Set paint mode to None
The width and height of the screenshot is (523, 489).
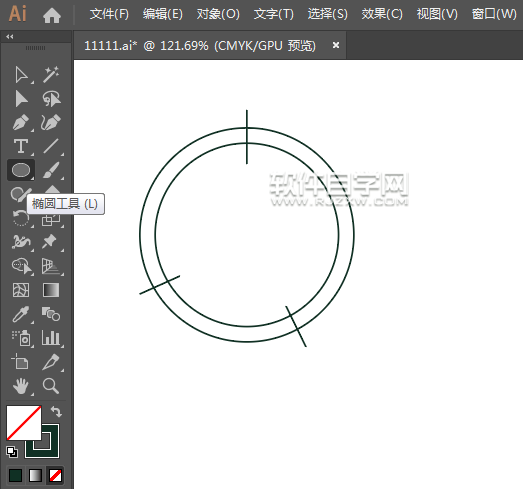pyautogui.click(x=55, y=475)
